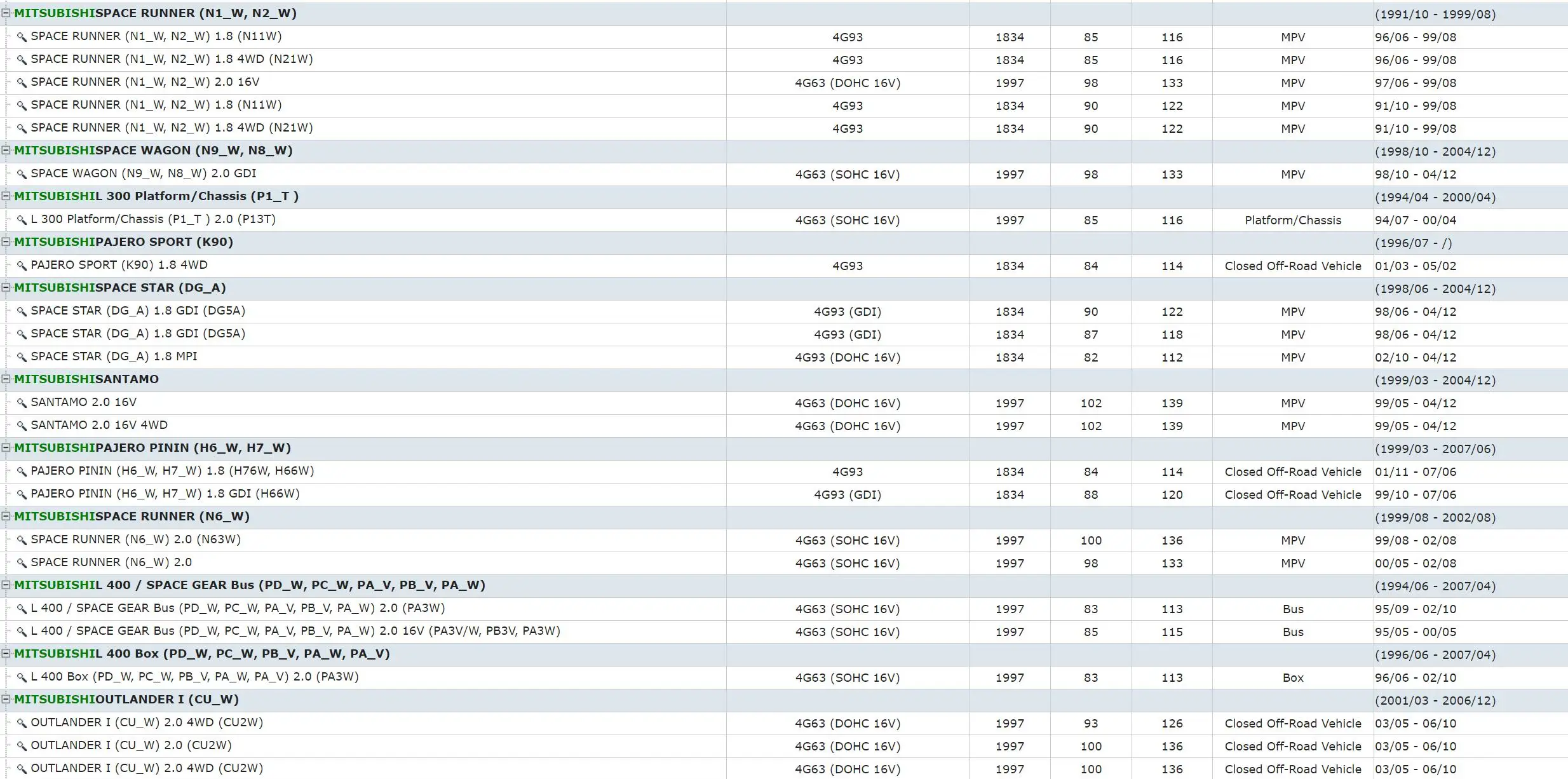This screenshot has width=1568, height=779.
Task: Click the '(1994/06 - 2007/04)' date range
Action: 1435,586
